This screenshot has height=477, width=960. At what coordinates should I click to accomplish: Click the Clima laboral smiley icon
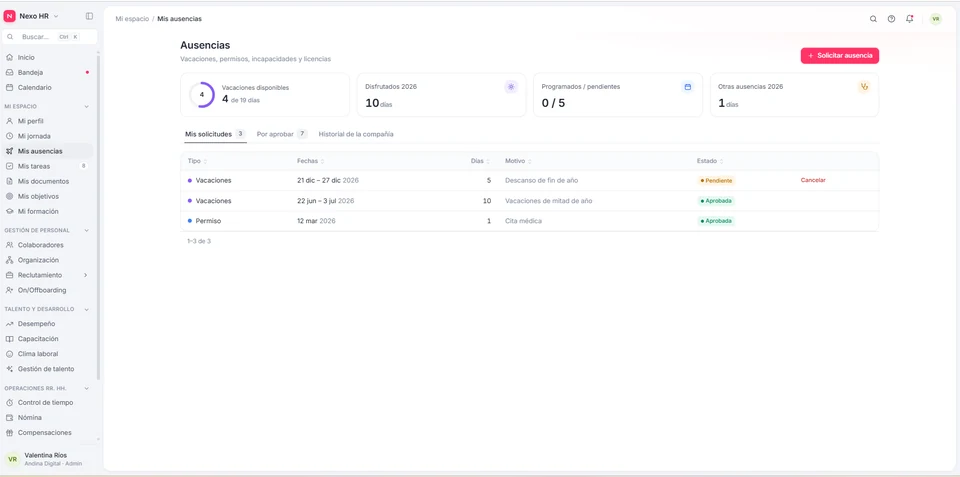(x=9, y=354)
